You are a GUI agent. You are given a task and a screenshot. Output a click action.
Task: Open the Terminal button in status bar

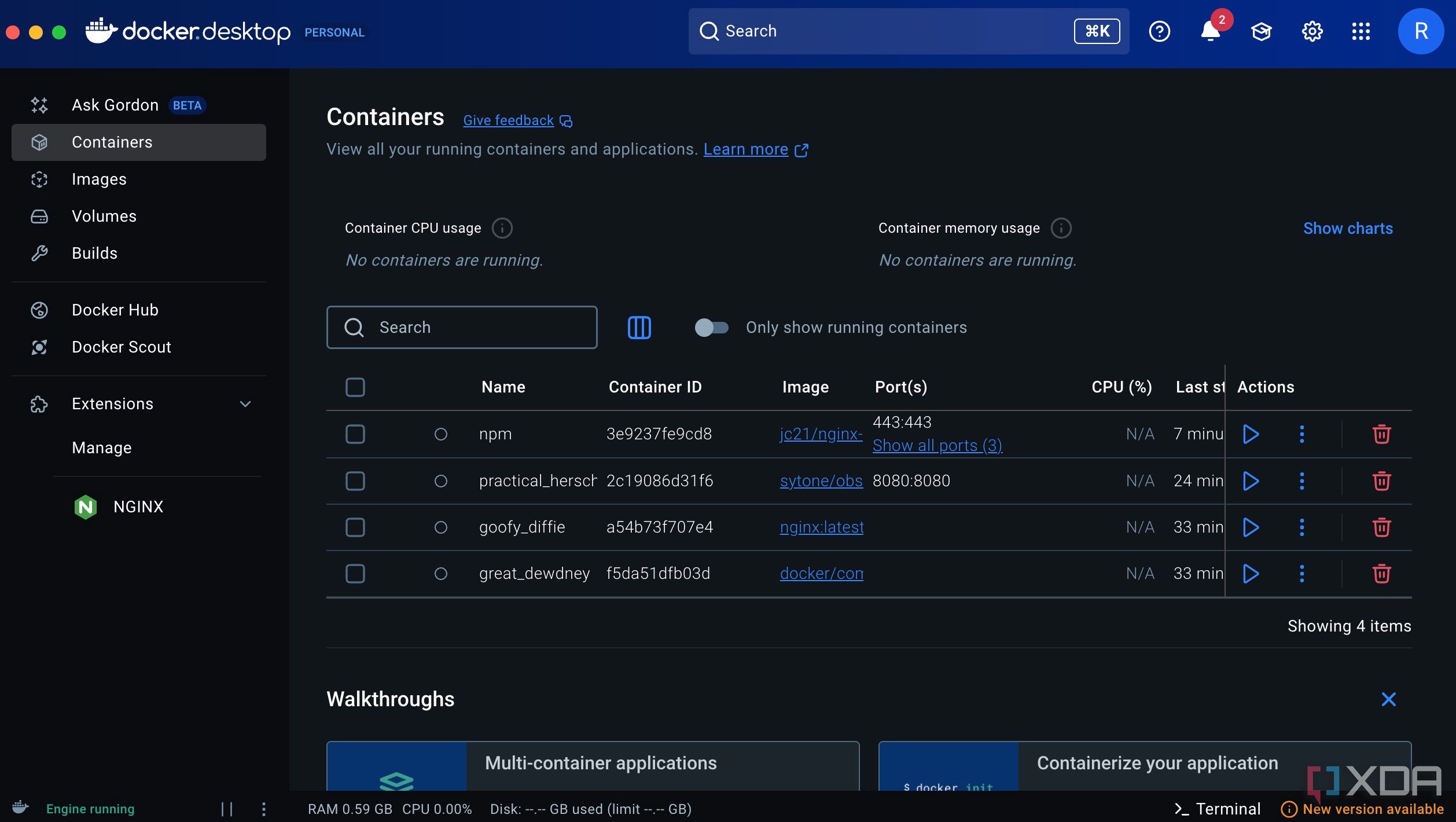pyautogui.click(x=1217, y=809)
